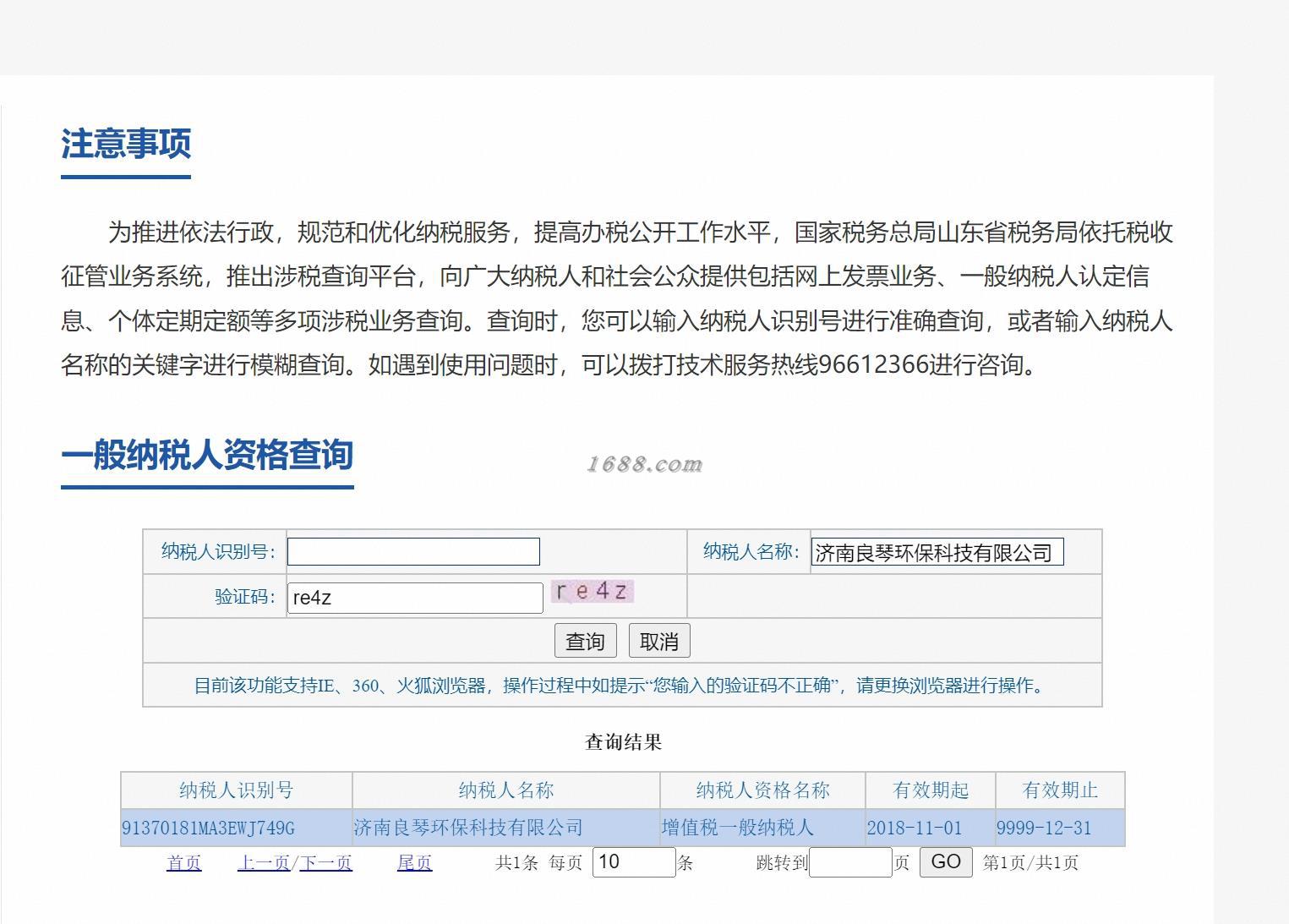Open 下一页 next page link
1289x924 pixels.
point(326,862)
